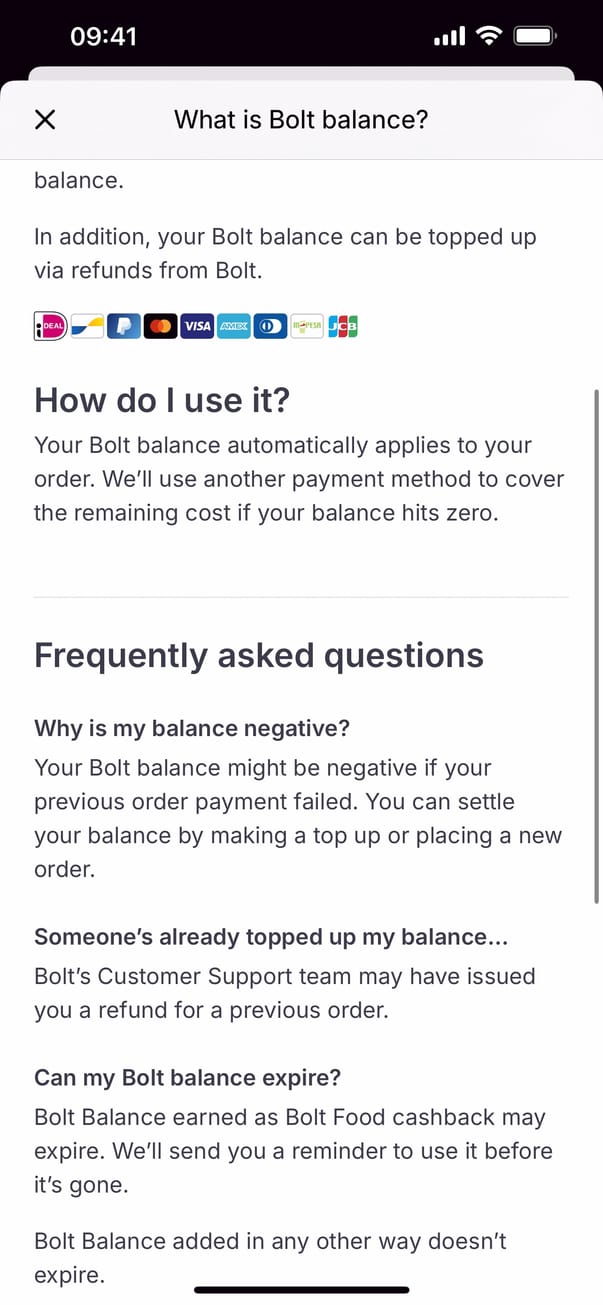Screen dimensions: 603x1305
Task: Click the Mastercard payment icon
Action: [160, 326]
